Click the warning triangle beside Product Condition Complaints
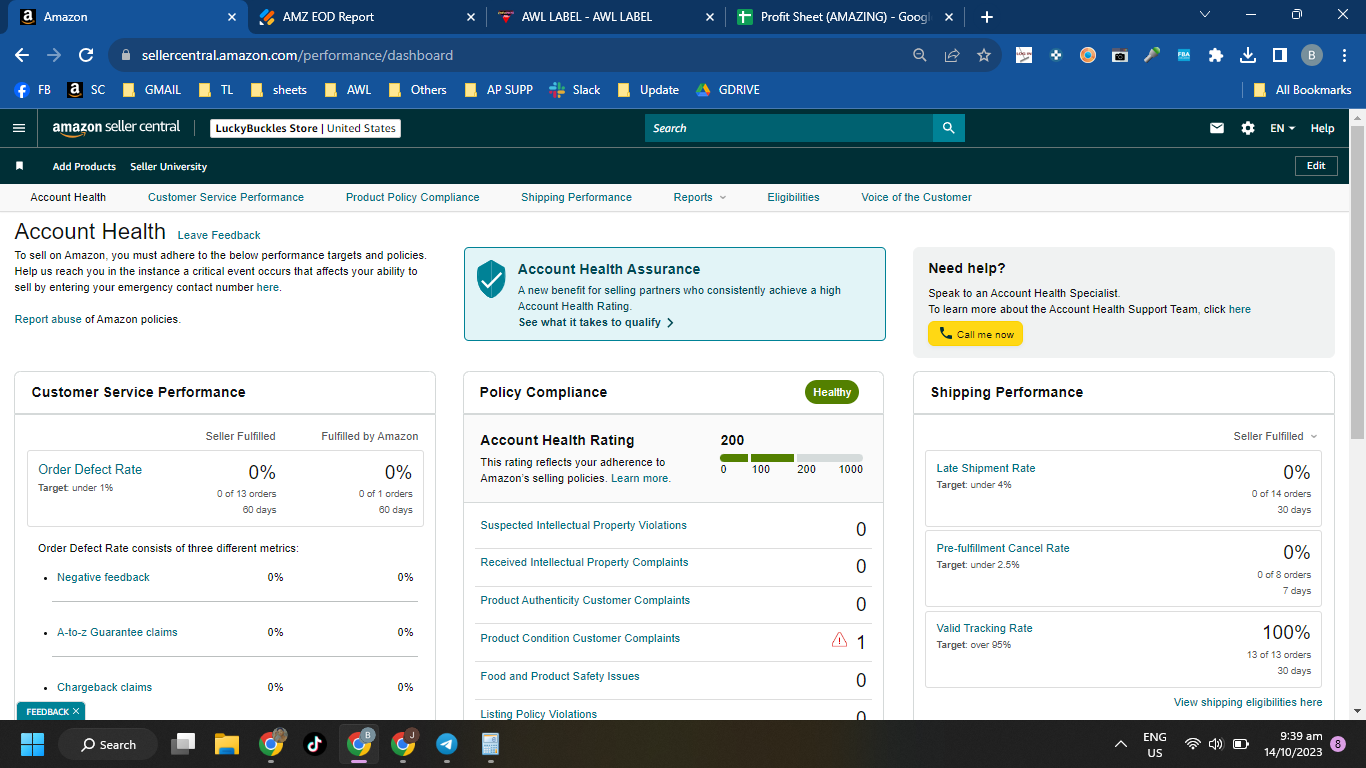 tap(840, 640)
